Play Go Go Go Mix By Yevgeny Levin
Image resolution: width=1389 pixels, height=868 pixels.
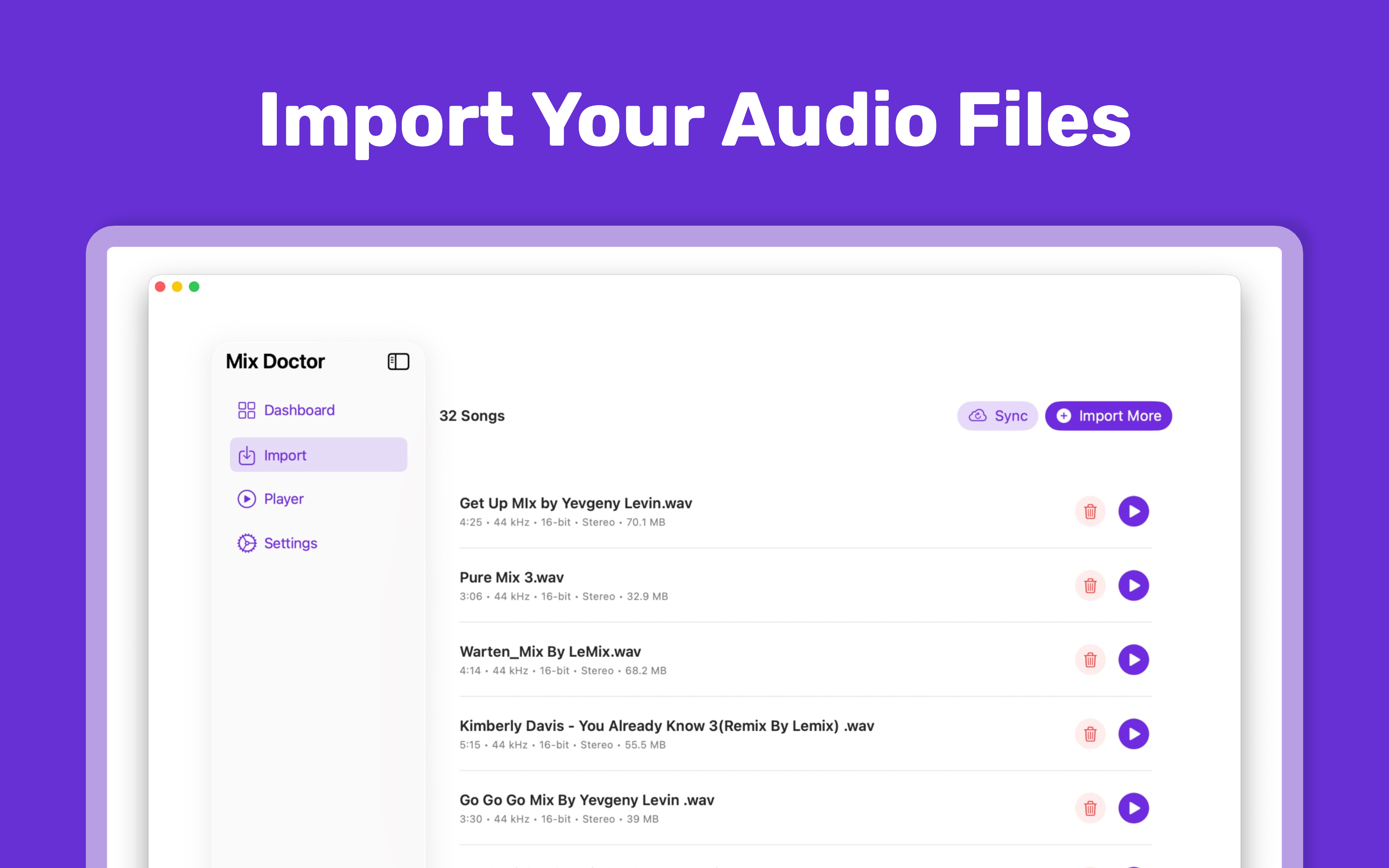[1133, 808]
